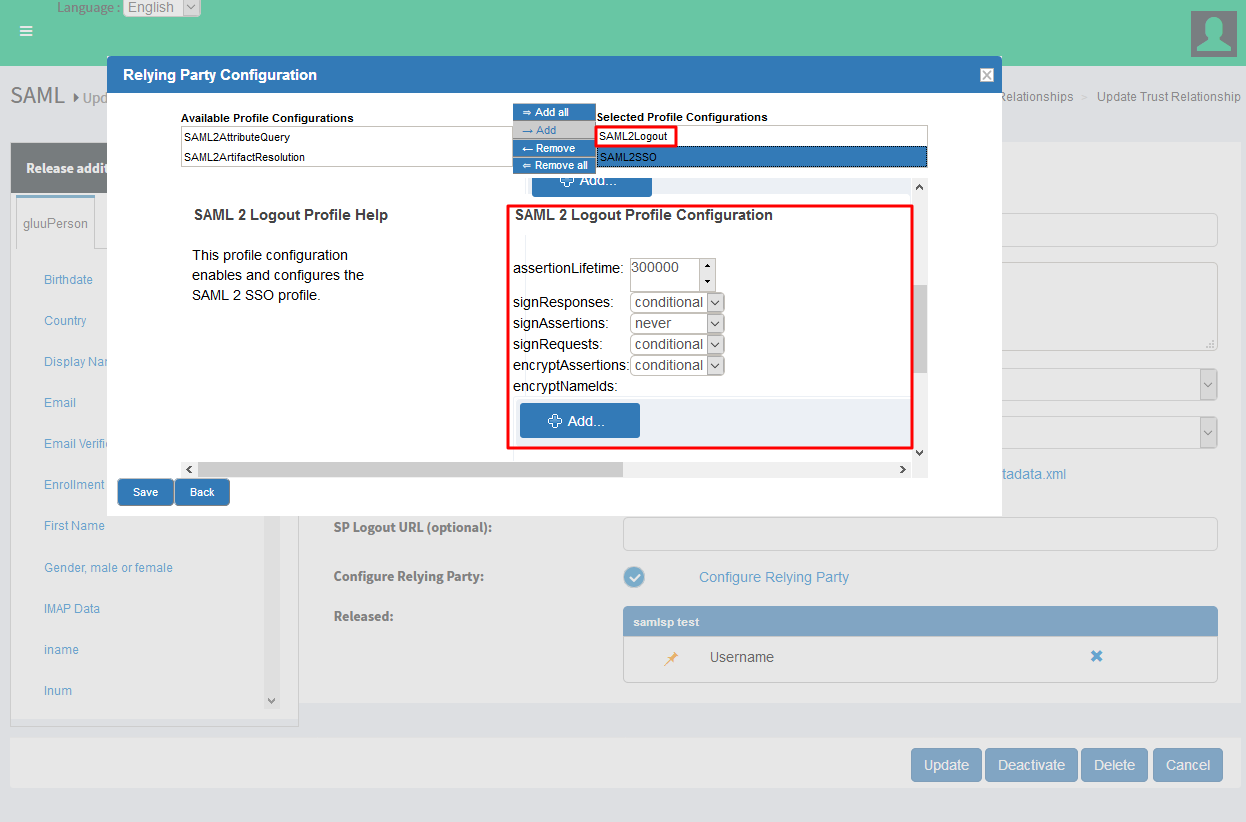1246x822 pixels.
Task: Select the Enrollment attribute
Action: 74,485
